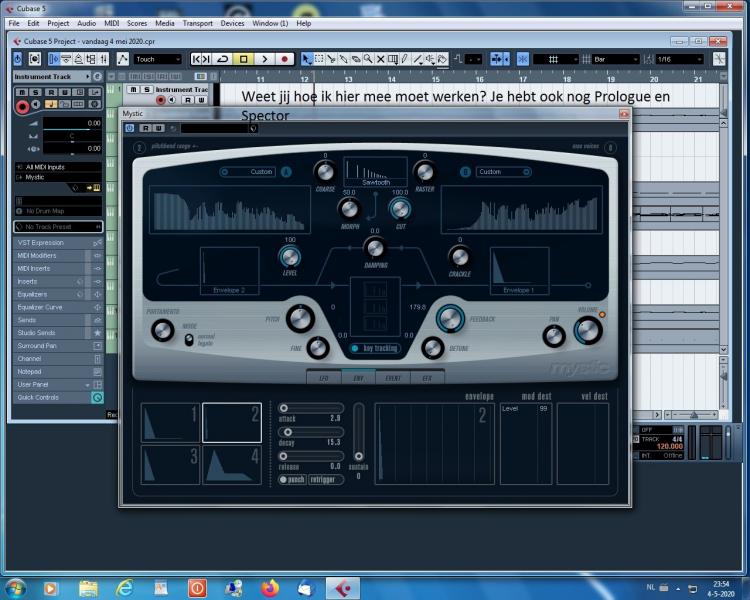Select the Split scissors tool
This screenshot has width=750, height=600.
[x=331, y=59]
